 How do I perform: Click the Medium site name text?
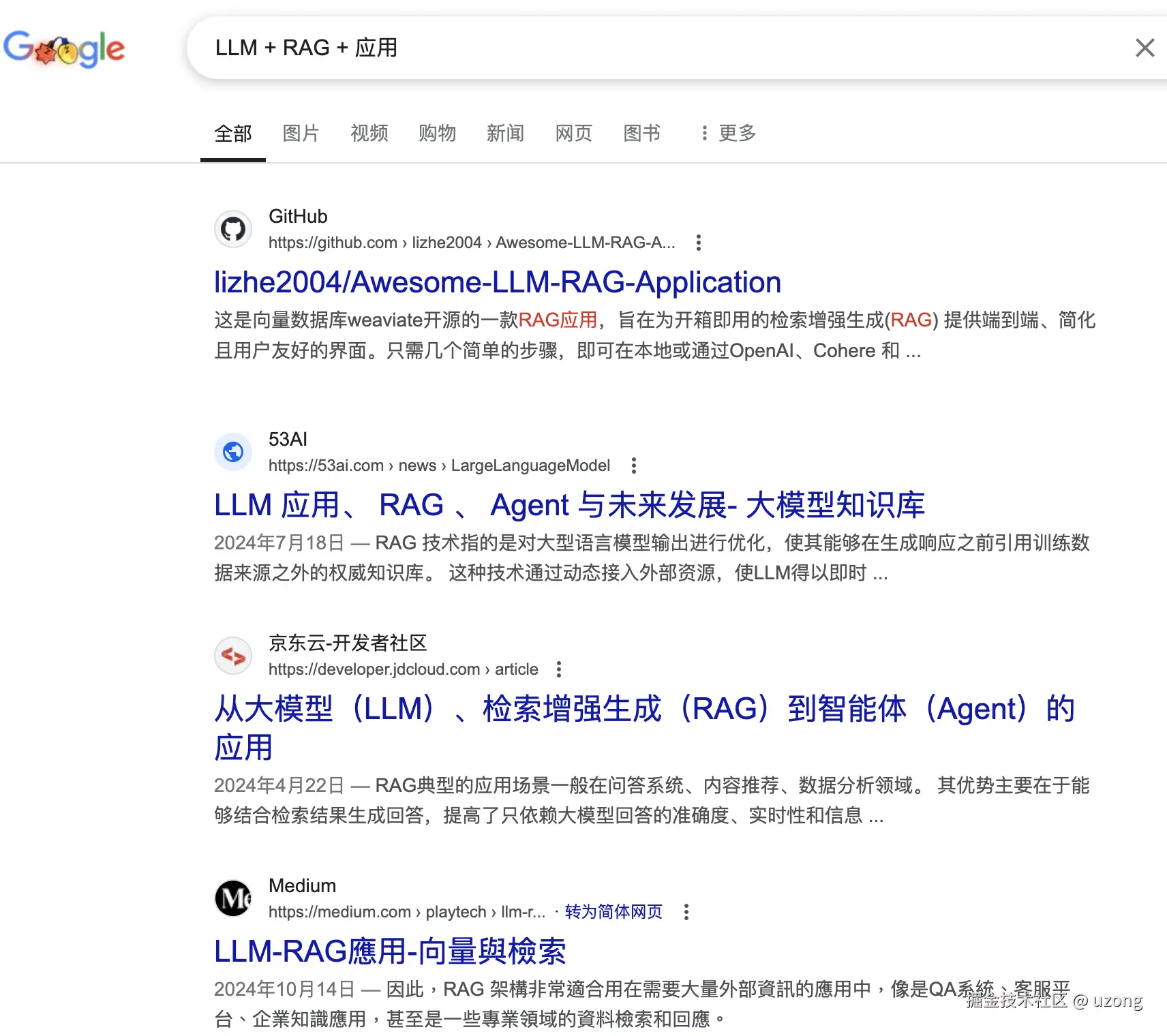[302, 886]
